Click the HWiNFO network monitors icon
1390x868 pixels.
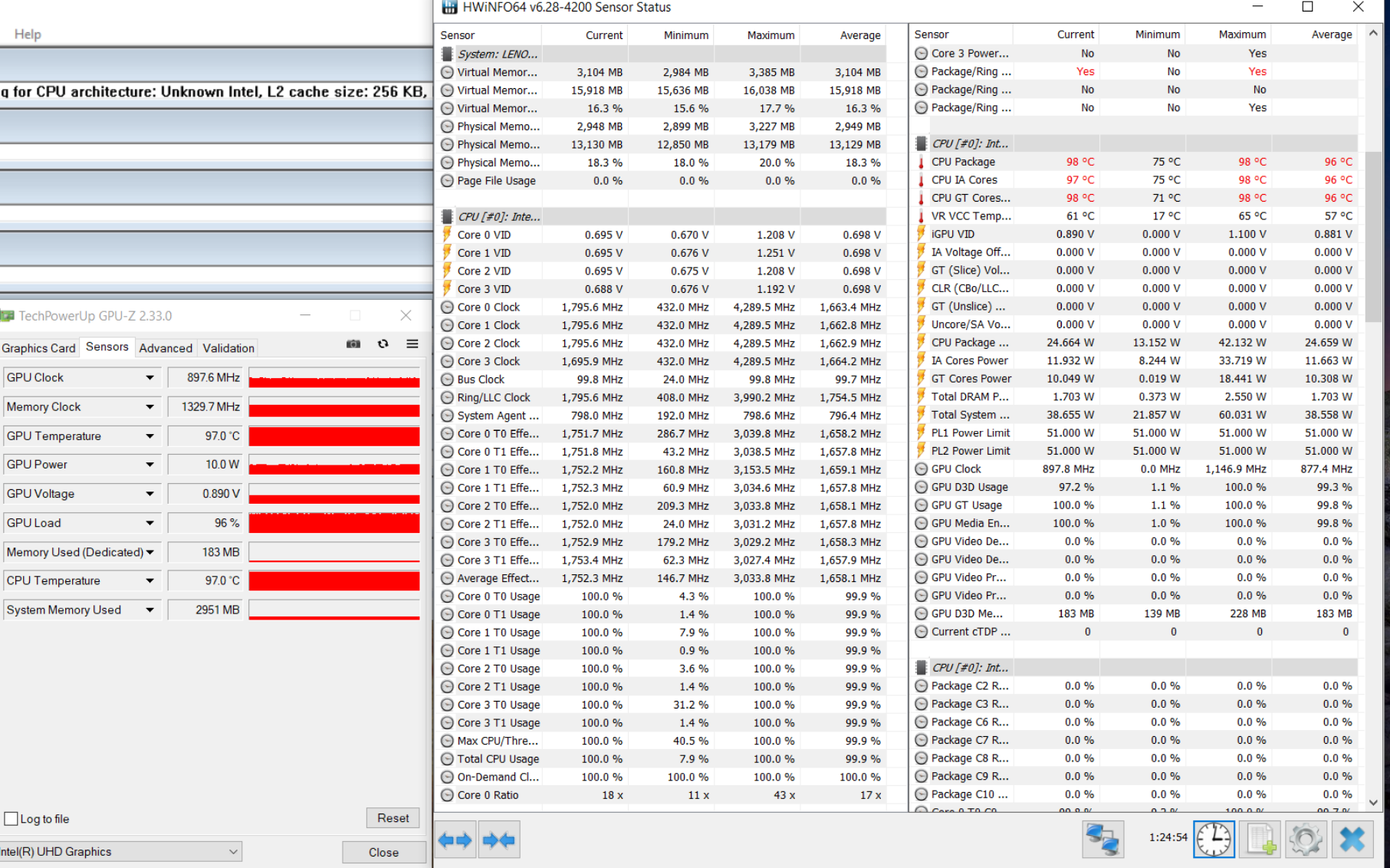coord(1102,839)
